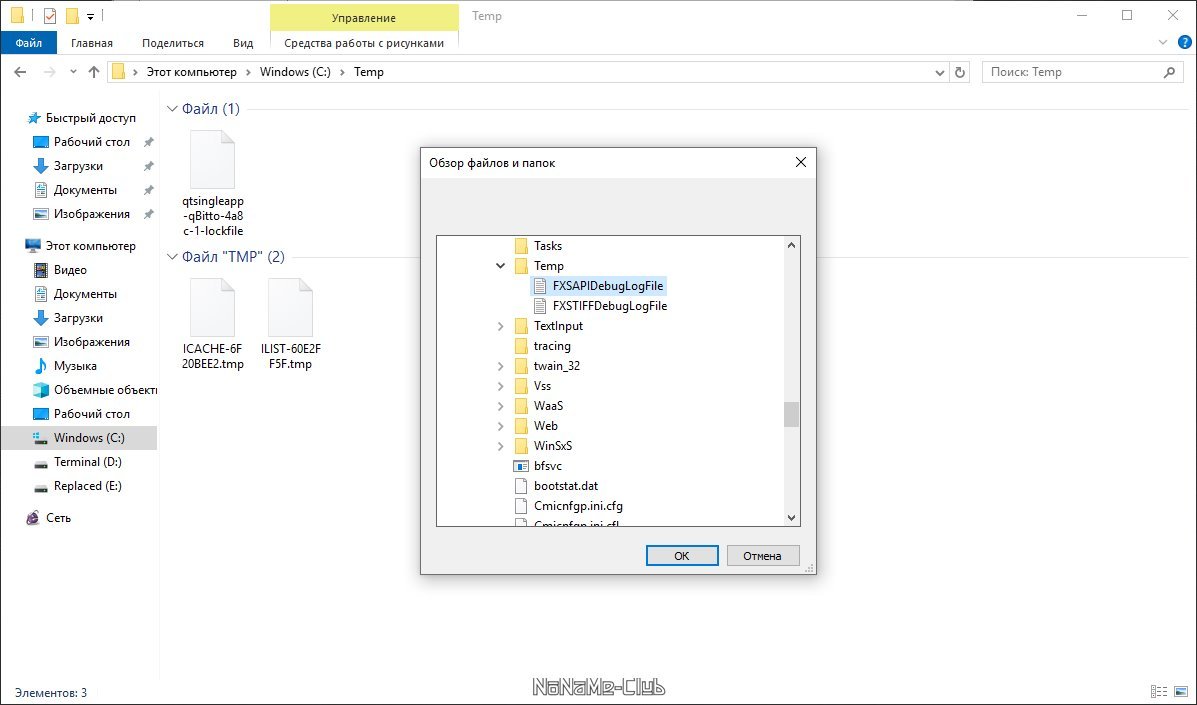Switch to the Вид ribbon tab

tap(243, 43)
